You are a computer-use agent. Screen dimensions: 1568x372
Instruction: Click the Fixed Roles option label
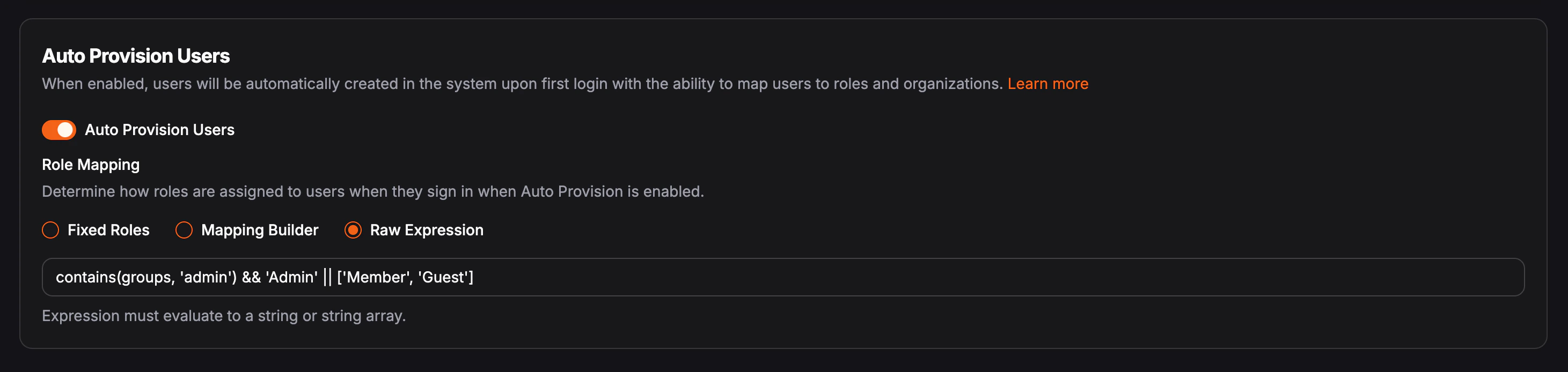point(108,230)
